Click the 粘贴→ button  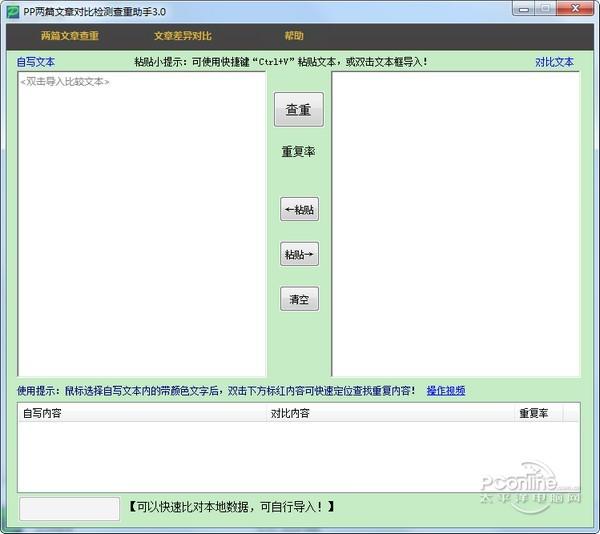299,254
